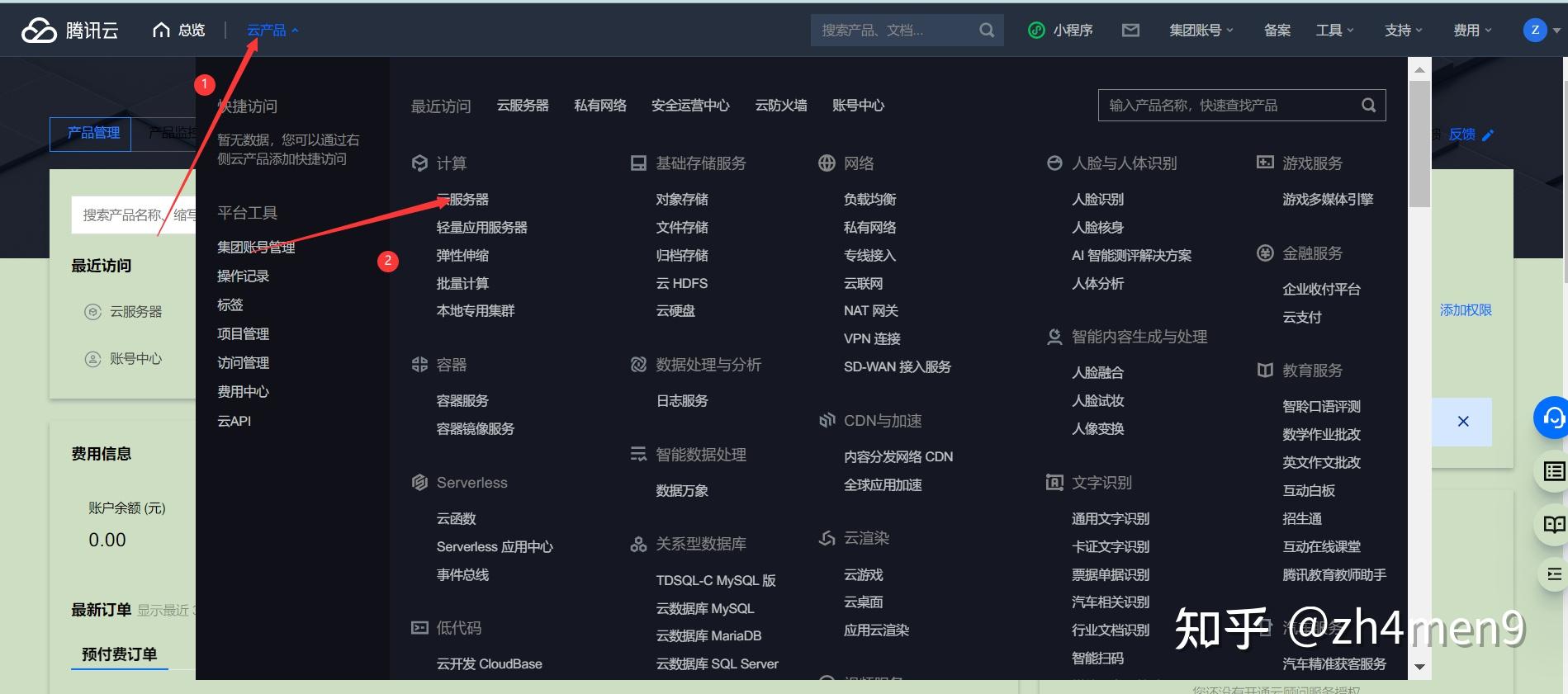
Task: Open the floating list panel icon
Action: [1554, 471]
